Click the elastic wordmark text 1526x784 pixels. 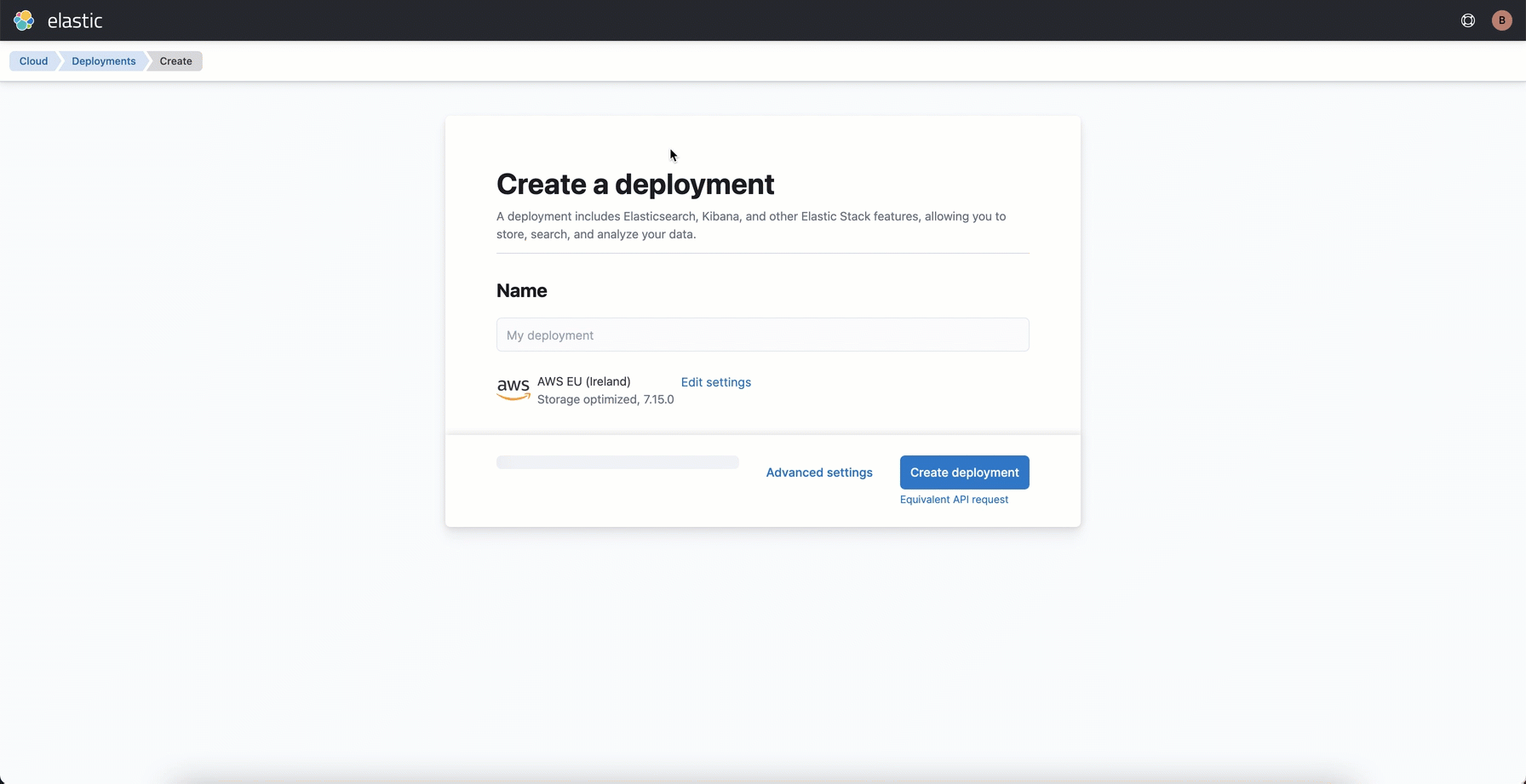click(75, 20)
